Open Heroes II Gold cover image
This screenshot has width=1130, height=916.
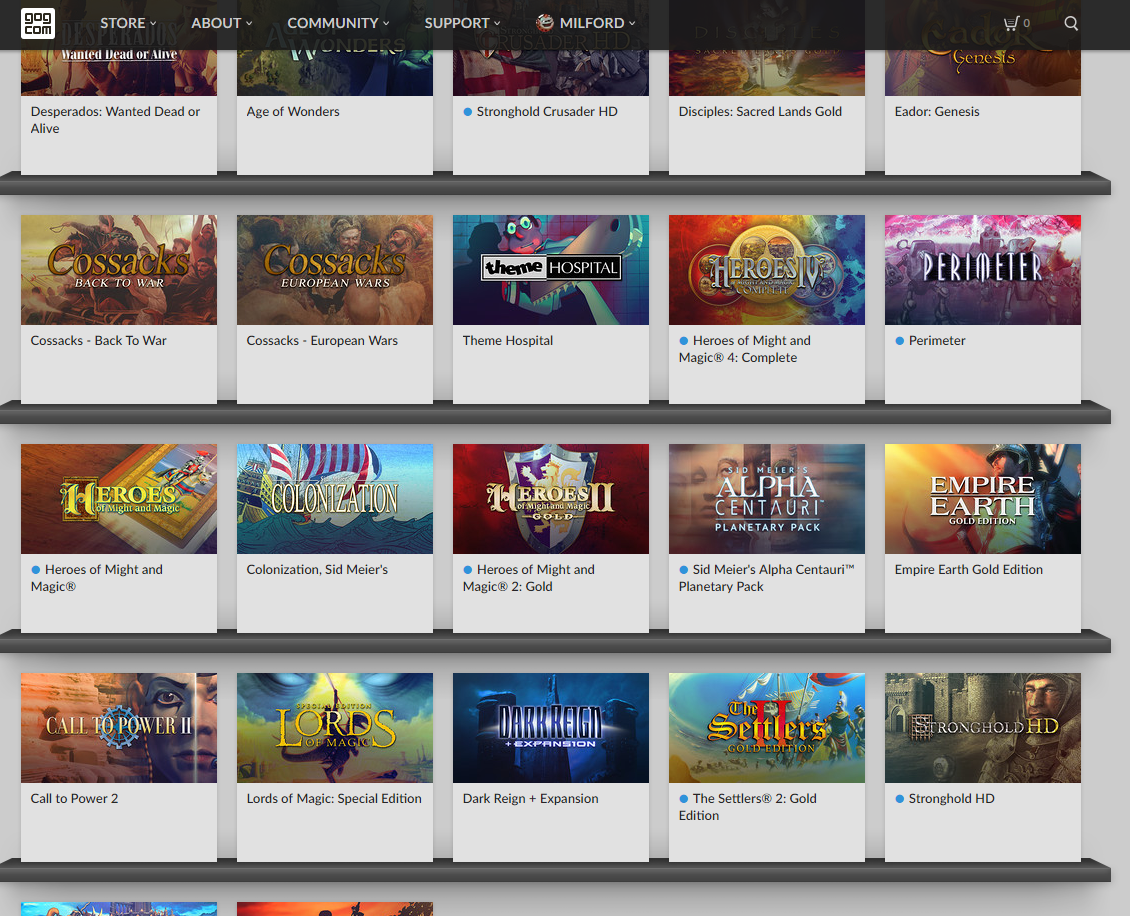point(551,499)
